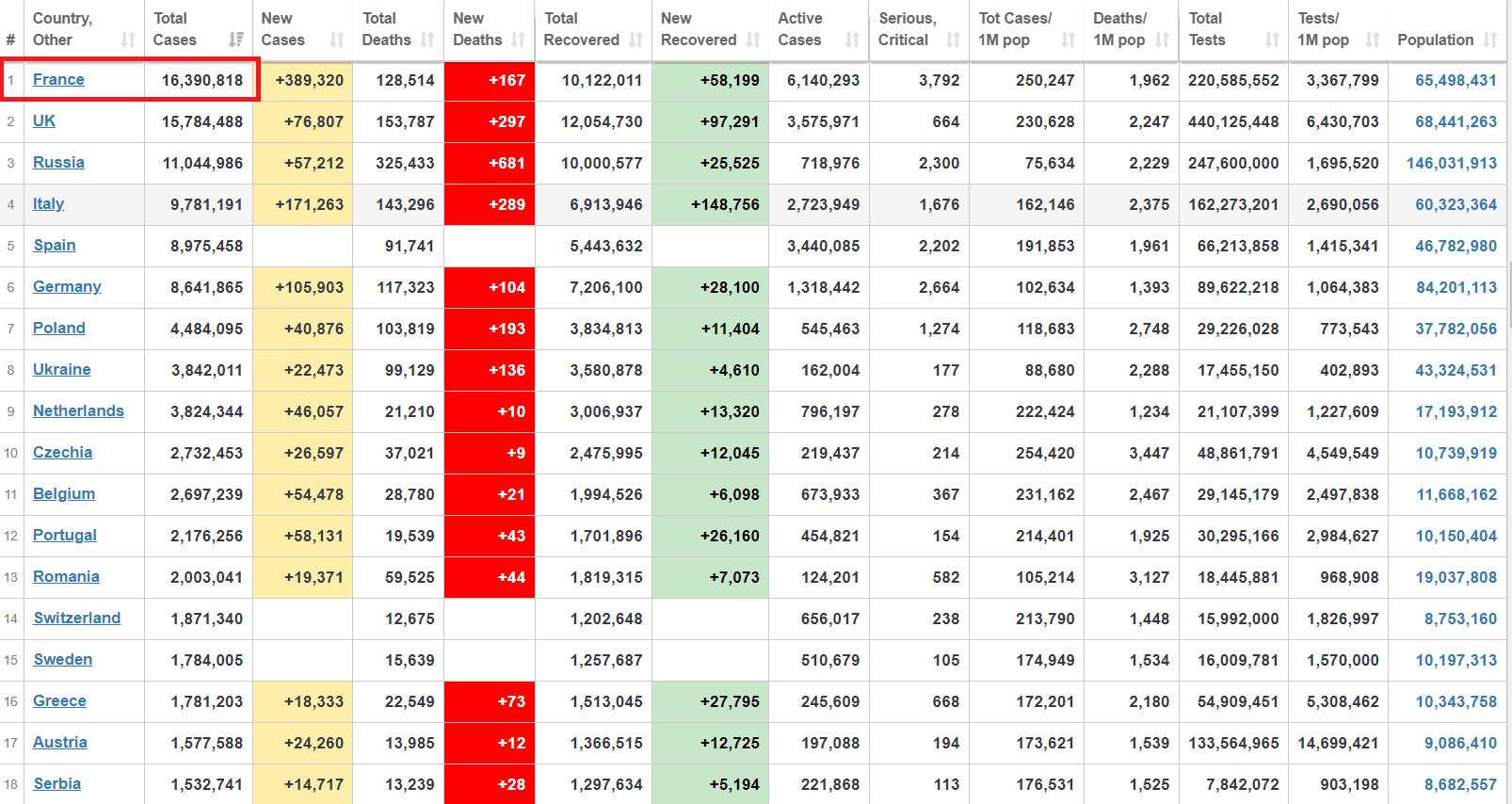Open the Poland country link
The width and height of the screenshot is (1512, 804).
pyautogui.click(x=59, y=329)
